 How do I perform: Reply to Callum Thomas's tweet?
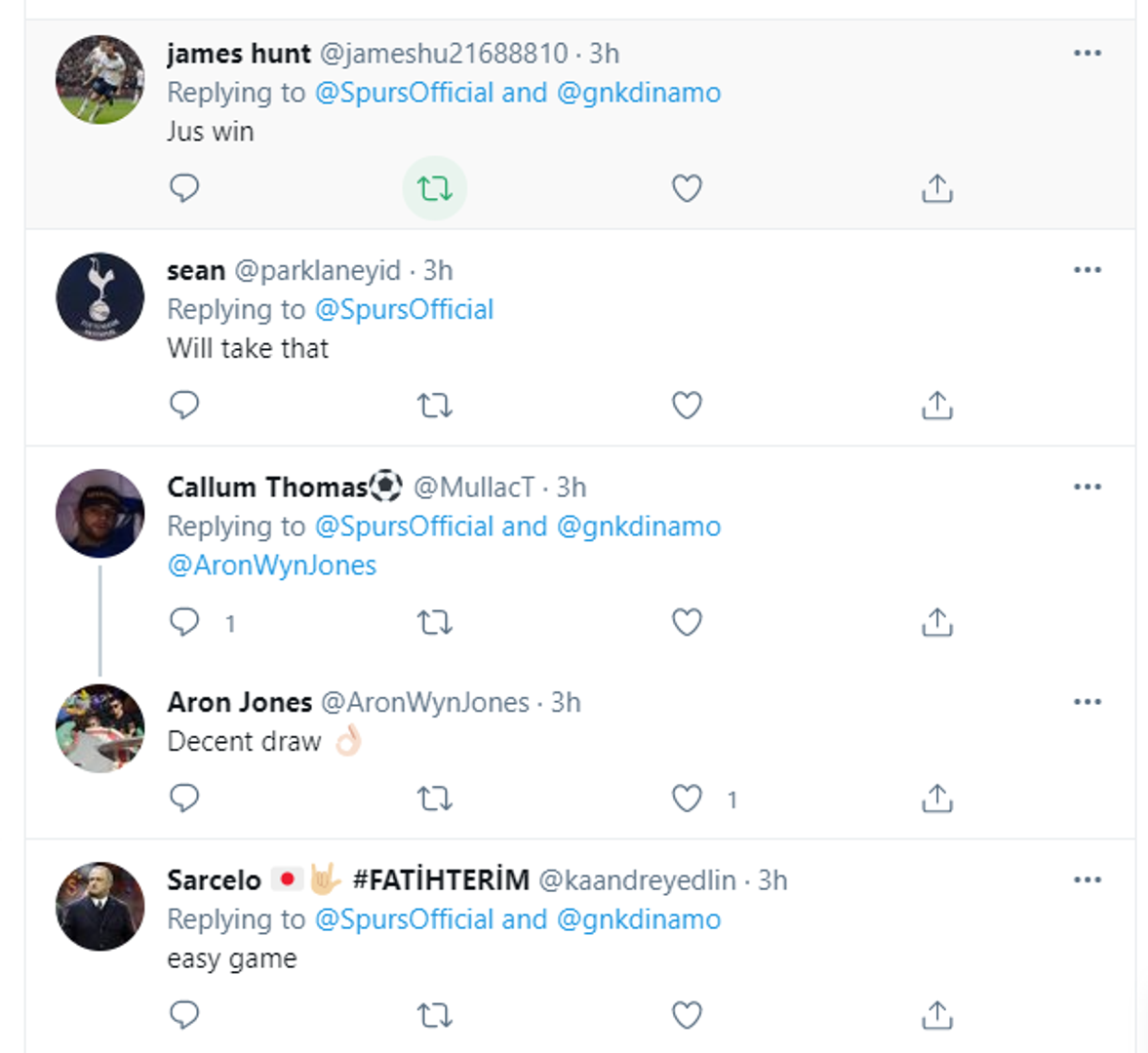pos(184,622)
